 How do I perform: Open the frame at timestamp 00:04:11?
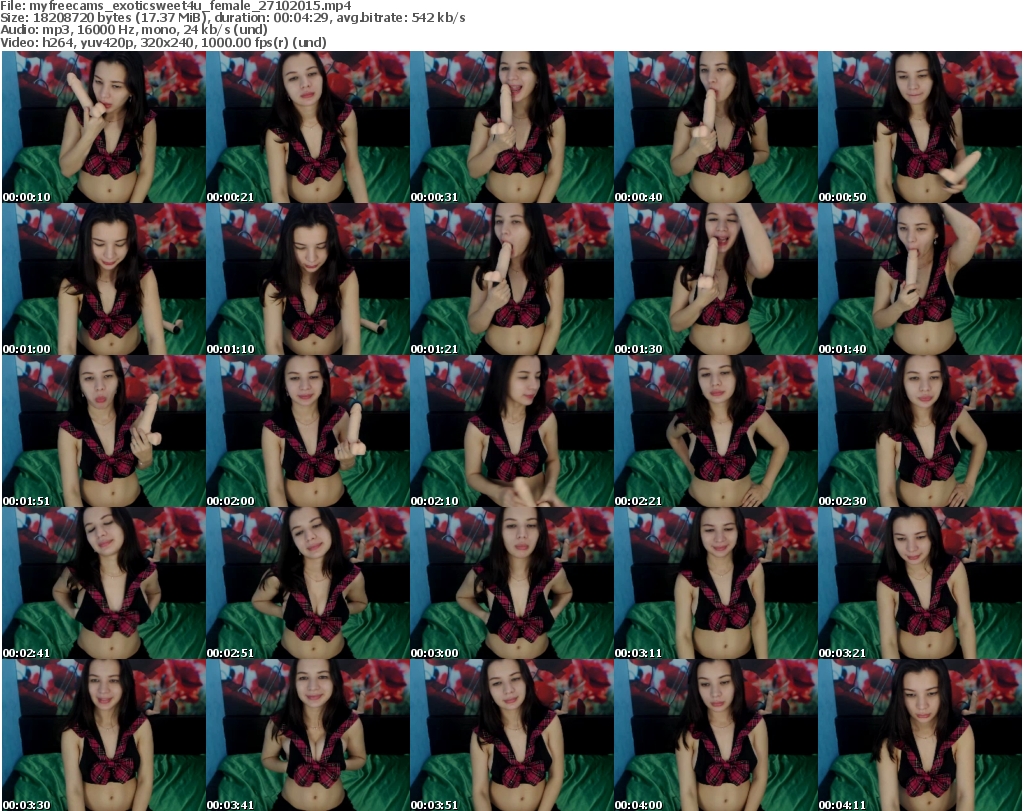click(x=920, y=735)
